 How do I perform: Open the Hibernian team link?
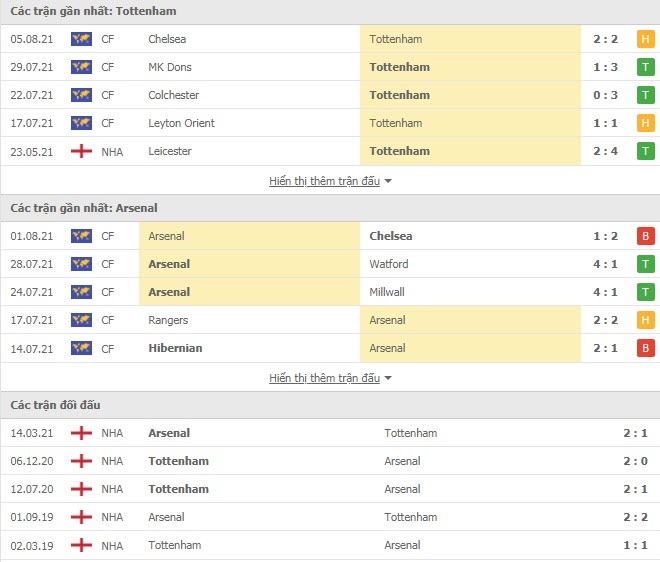[175, 348]
